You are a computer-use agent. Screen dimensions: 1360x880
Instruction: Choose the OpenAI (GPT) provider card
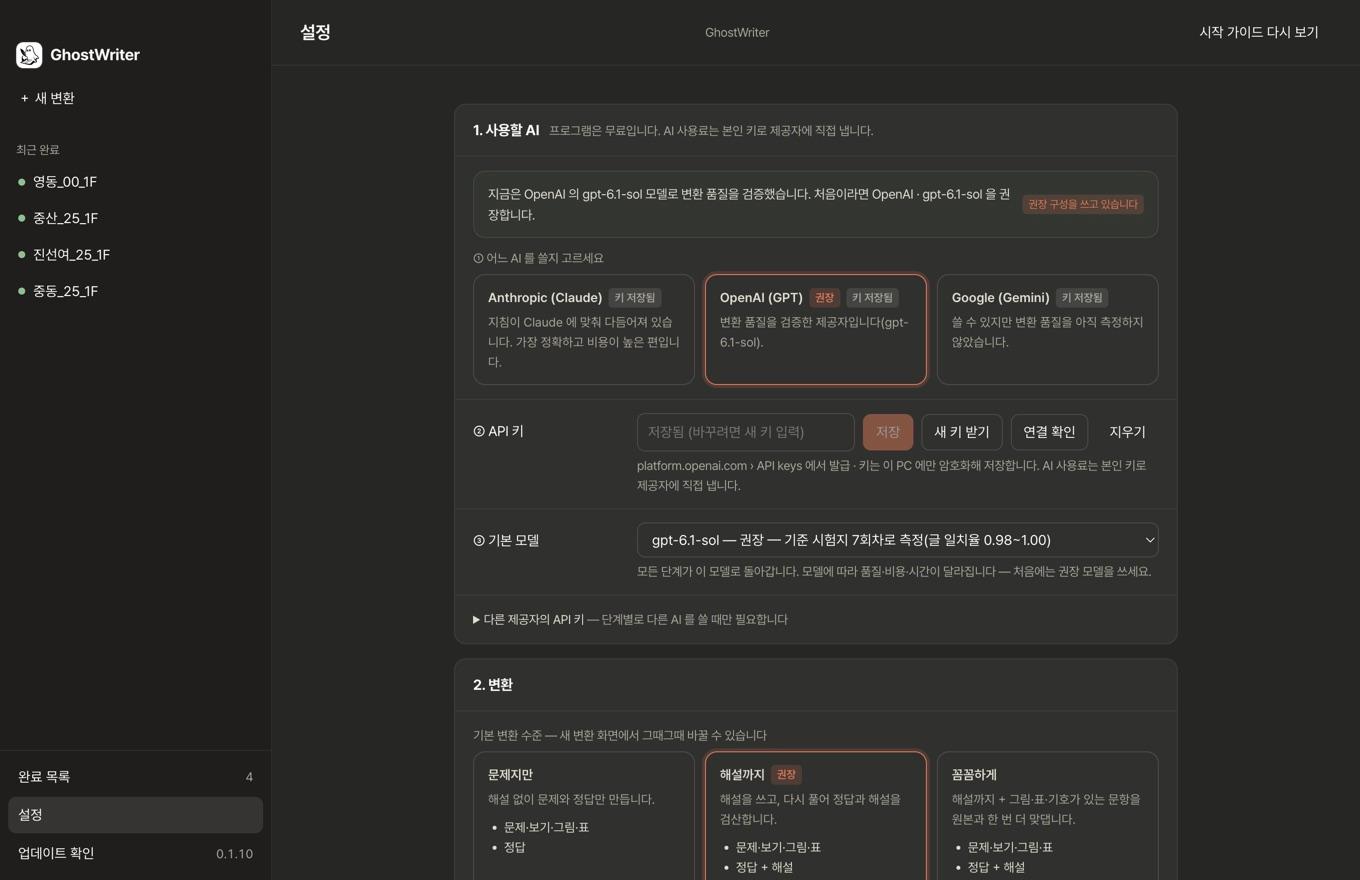[x=816, y=329]
